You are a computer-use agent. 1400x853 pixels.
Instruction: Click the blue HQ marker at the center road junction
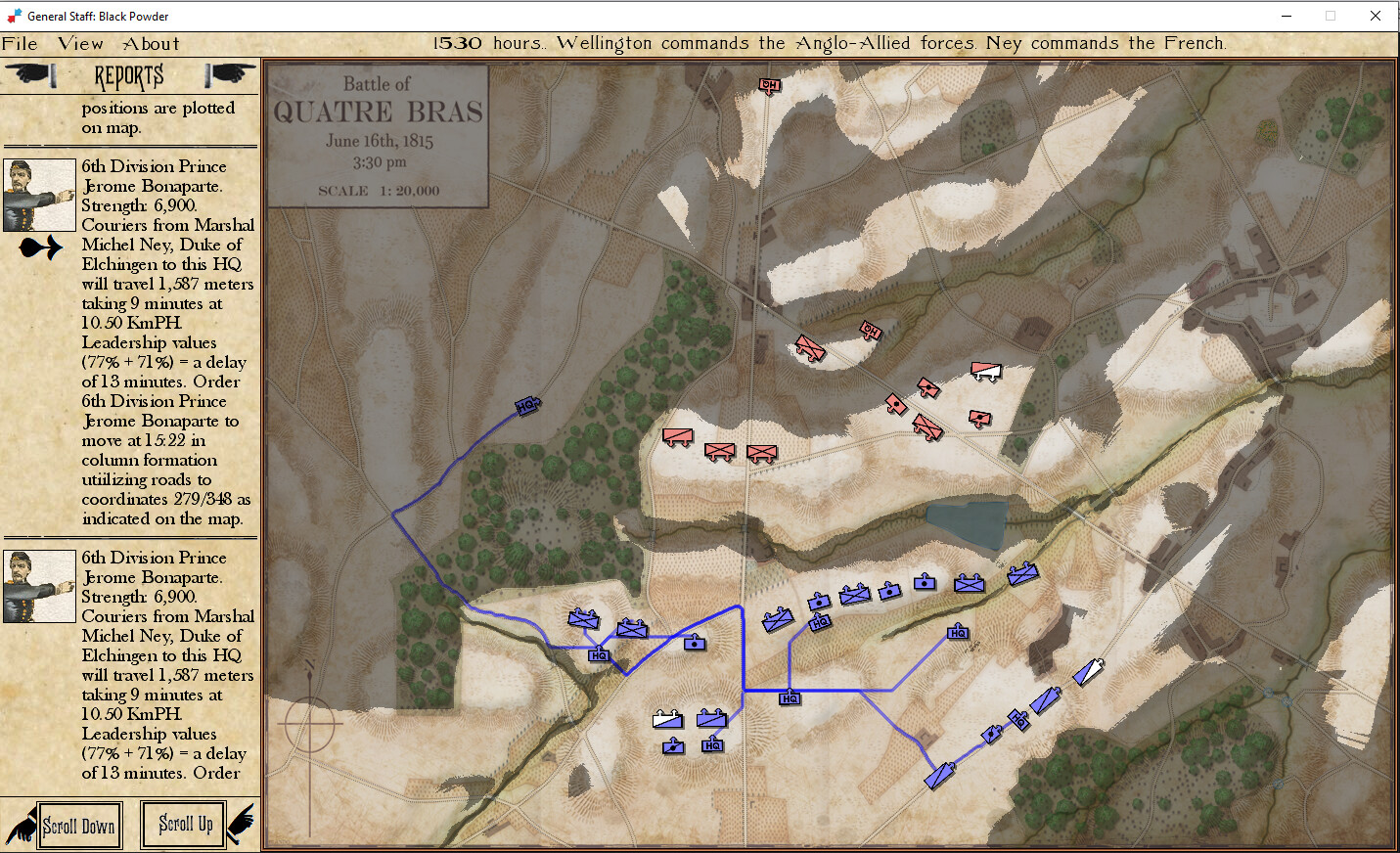pos(789,697)
